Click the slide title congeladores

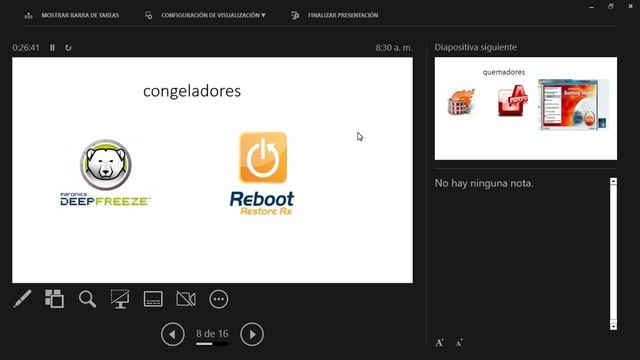point(192,91)
